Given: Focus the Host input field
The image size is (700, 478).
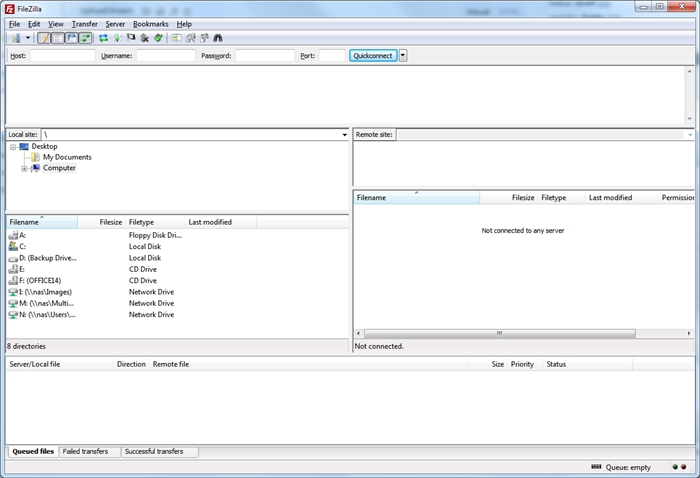Looking at the screenshot, I should coord(62,56).
